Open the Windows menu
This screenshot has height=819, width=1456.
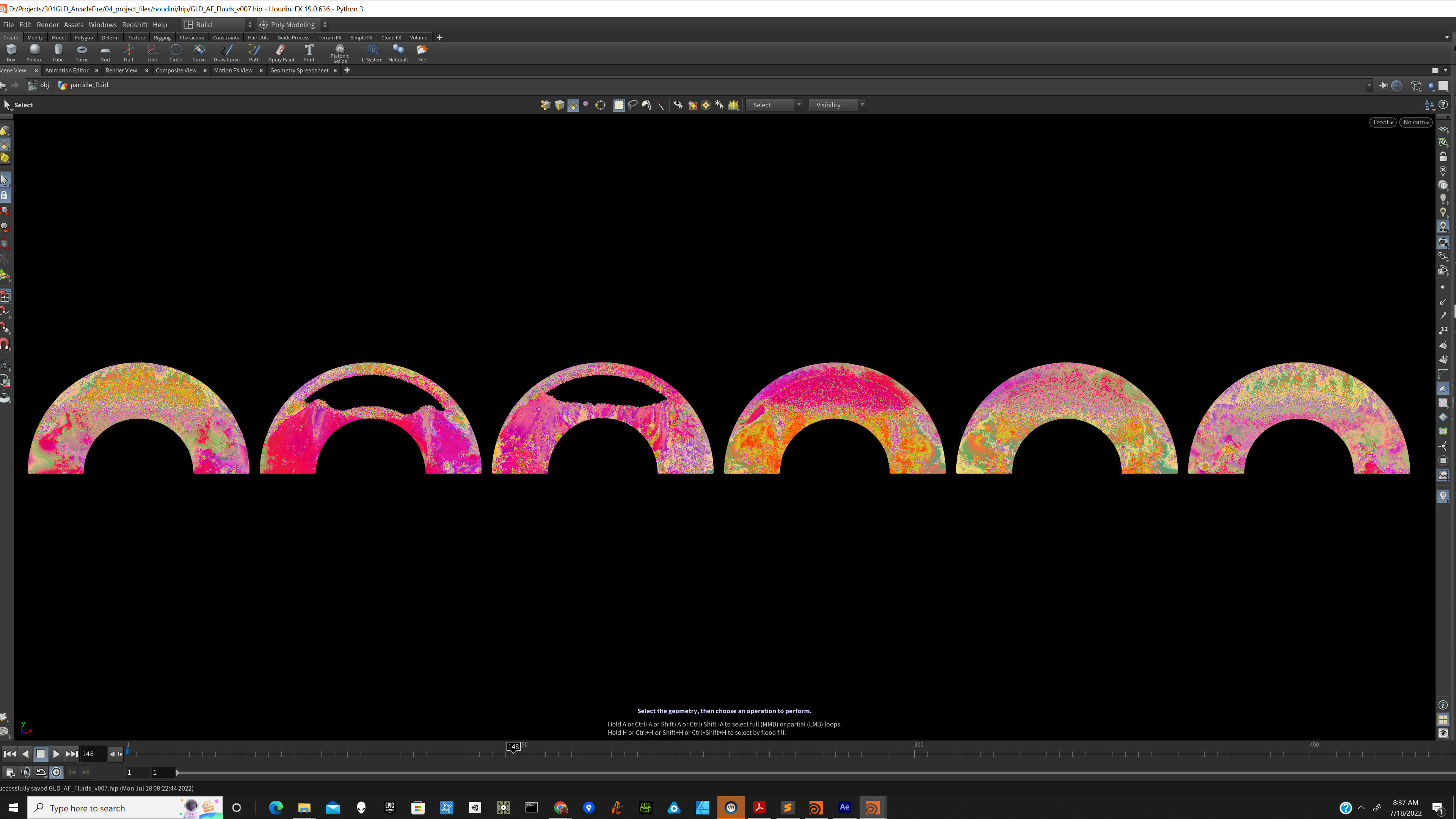102,24
